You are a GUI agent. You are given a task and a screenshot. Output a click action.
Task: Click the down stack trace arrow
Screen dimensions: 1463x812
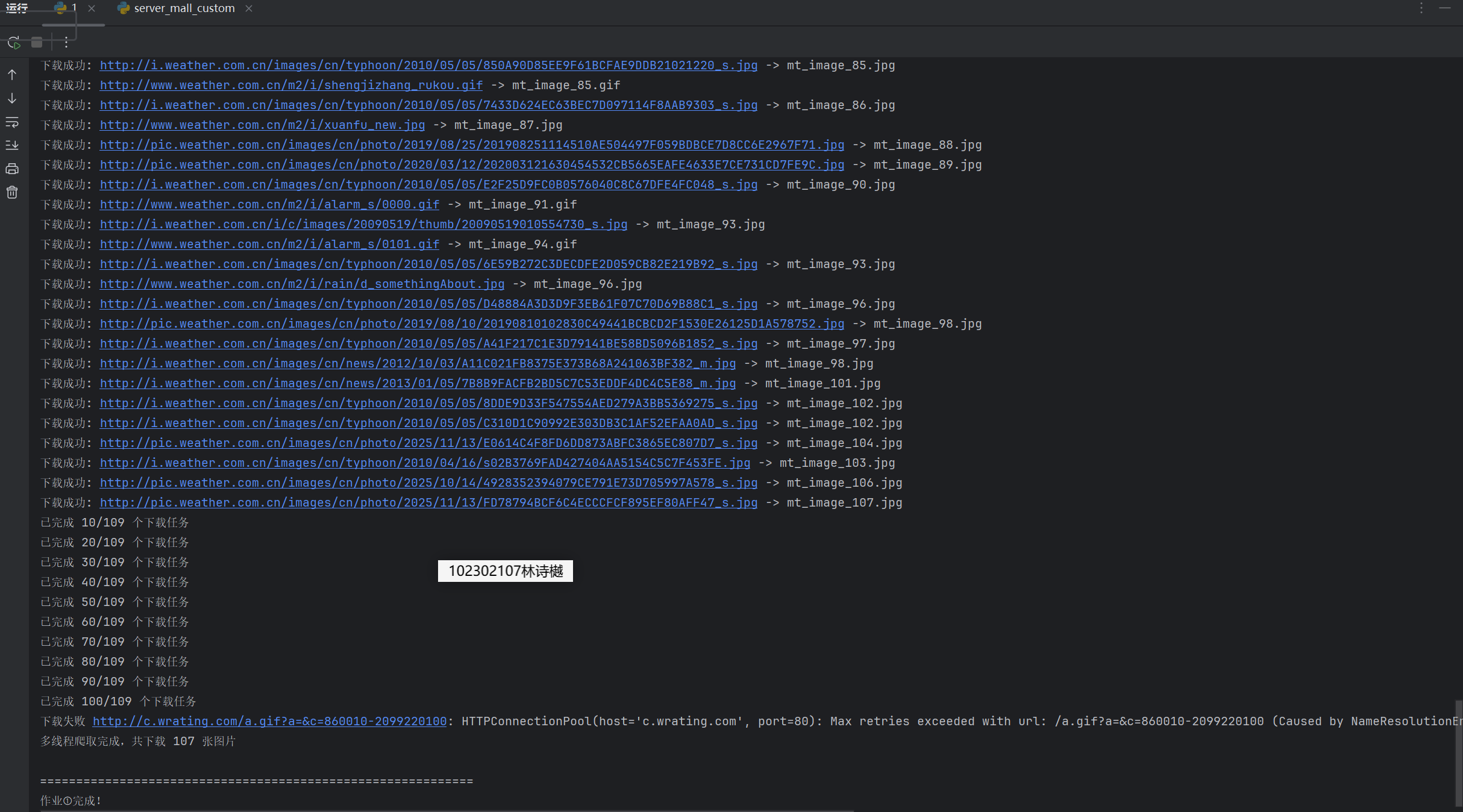pyautogui.click(x=12, y=98)
